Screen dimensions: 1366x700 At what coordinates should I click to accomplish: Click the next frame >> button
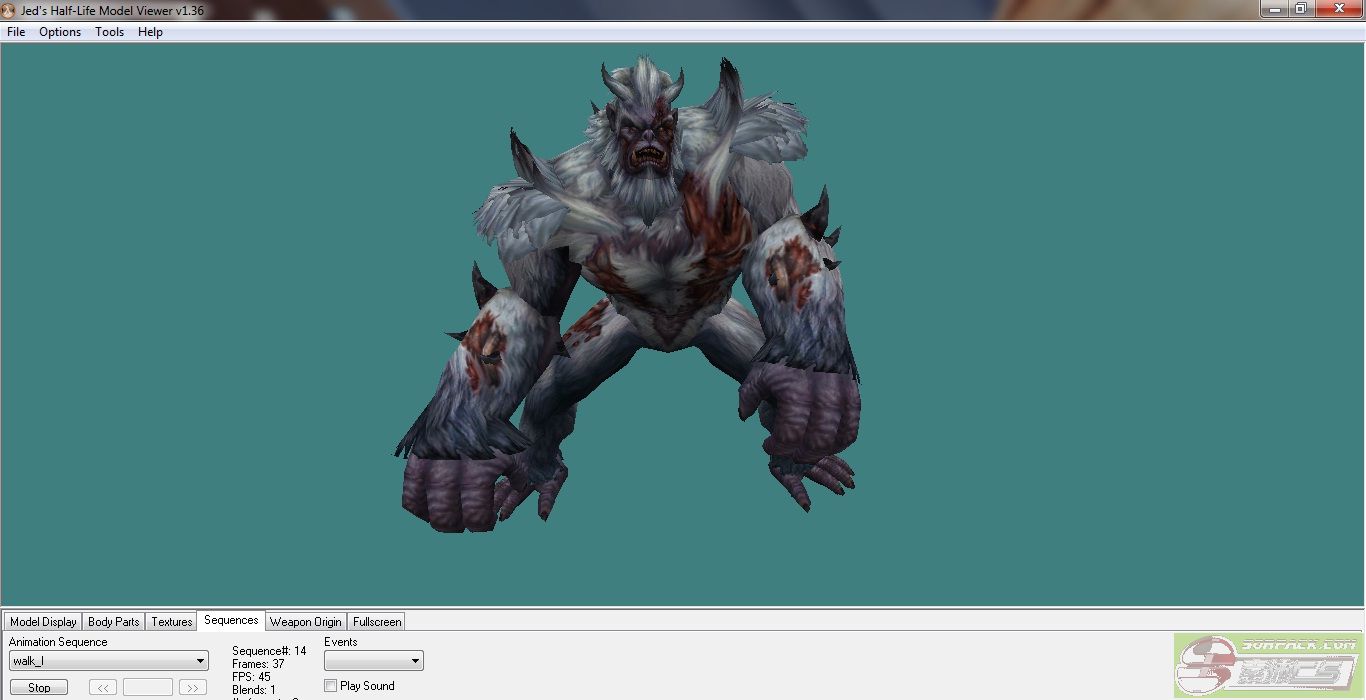tap(193, 688)
